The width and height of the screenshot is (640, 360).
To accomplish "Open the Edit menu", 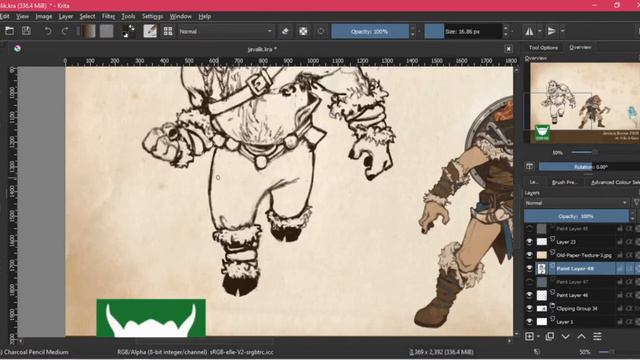I will click(4, 16).
